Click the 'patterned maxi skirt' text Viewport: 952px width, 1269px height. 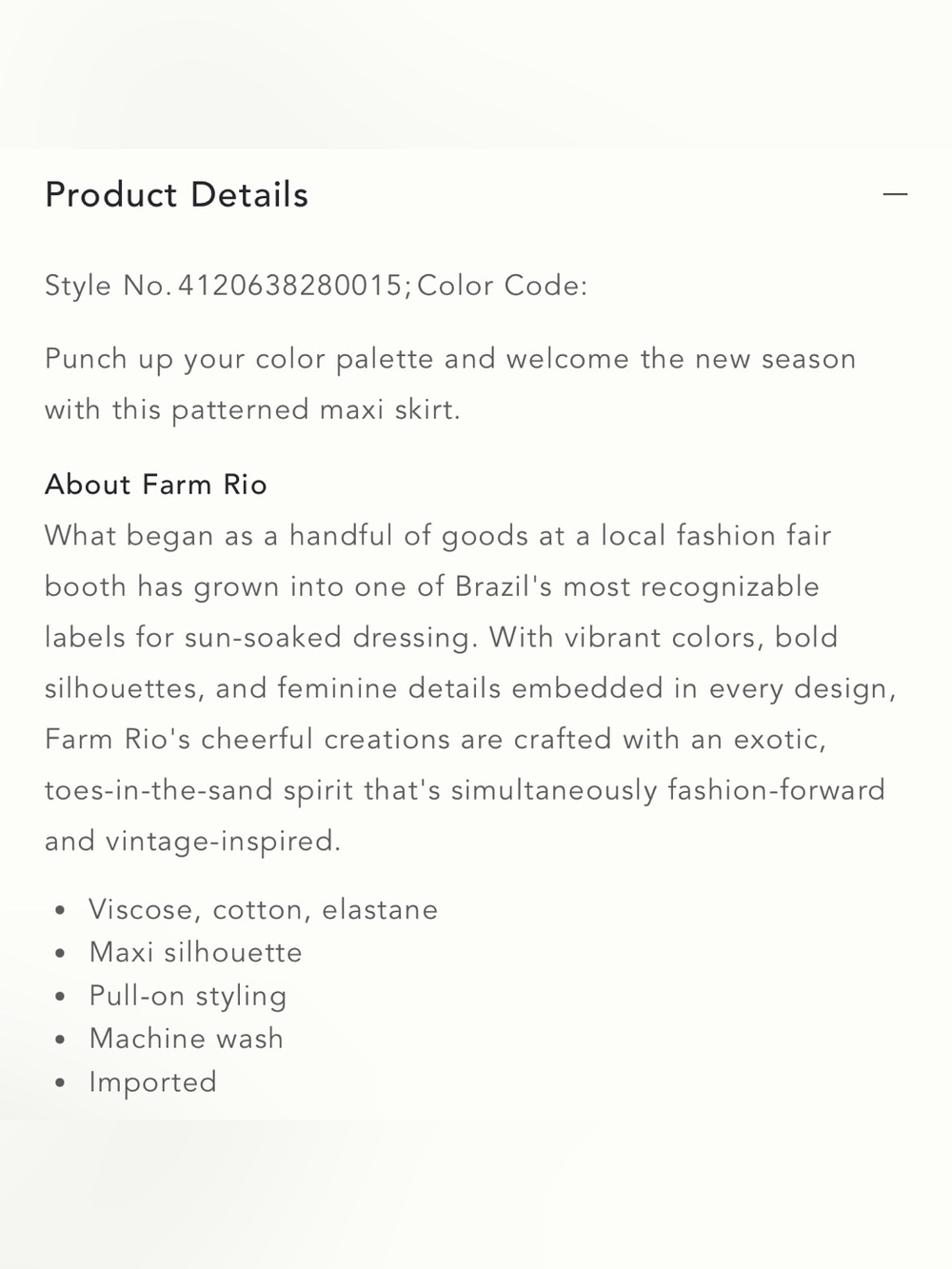point(316,410)
